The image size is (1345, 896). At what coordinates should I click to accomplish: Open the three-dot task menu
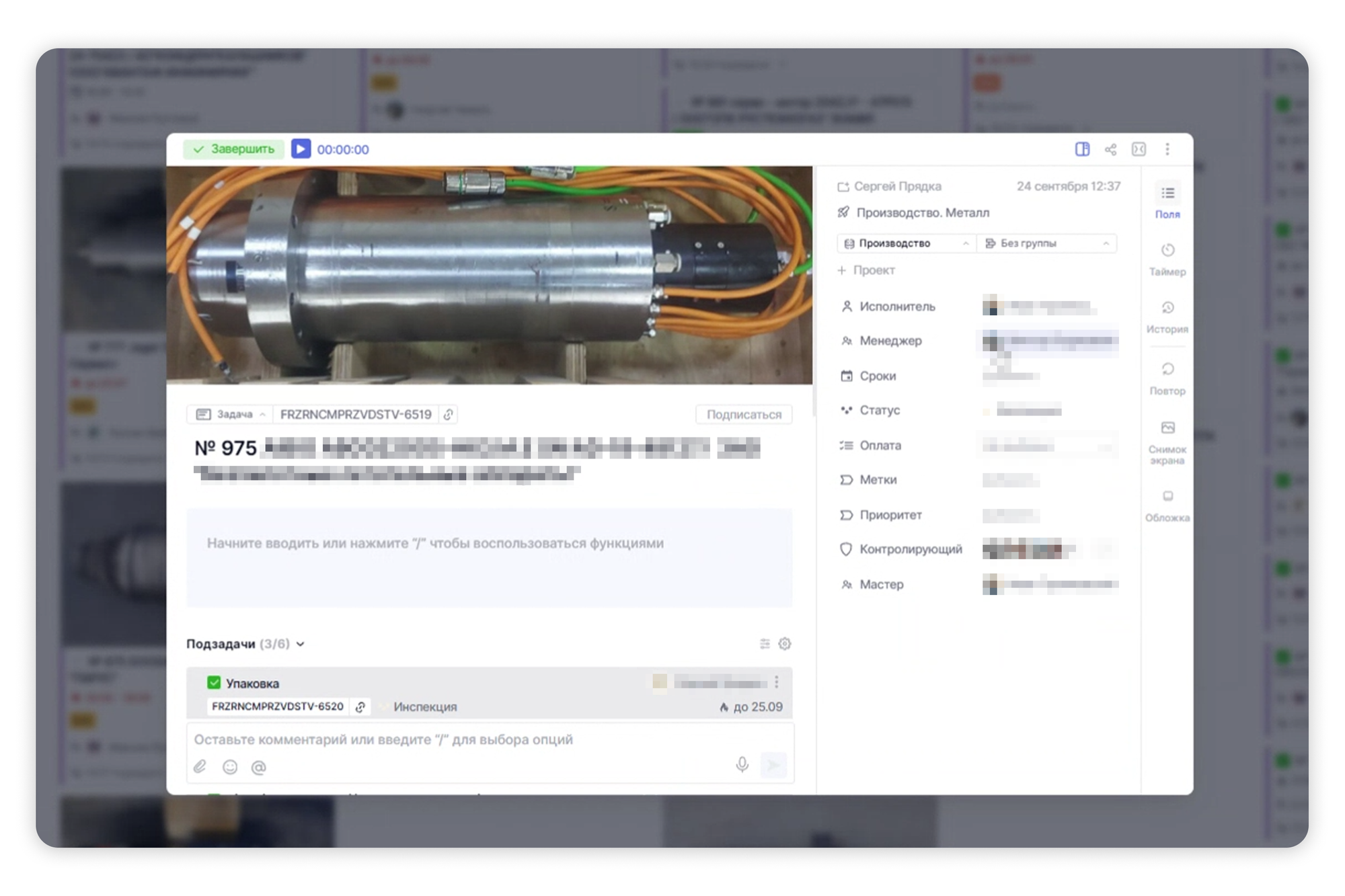click(x=1167, y=149)
